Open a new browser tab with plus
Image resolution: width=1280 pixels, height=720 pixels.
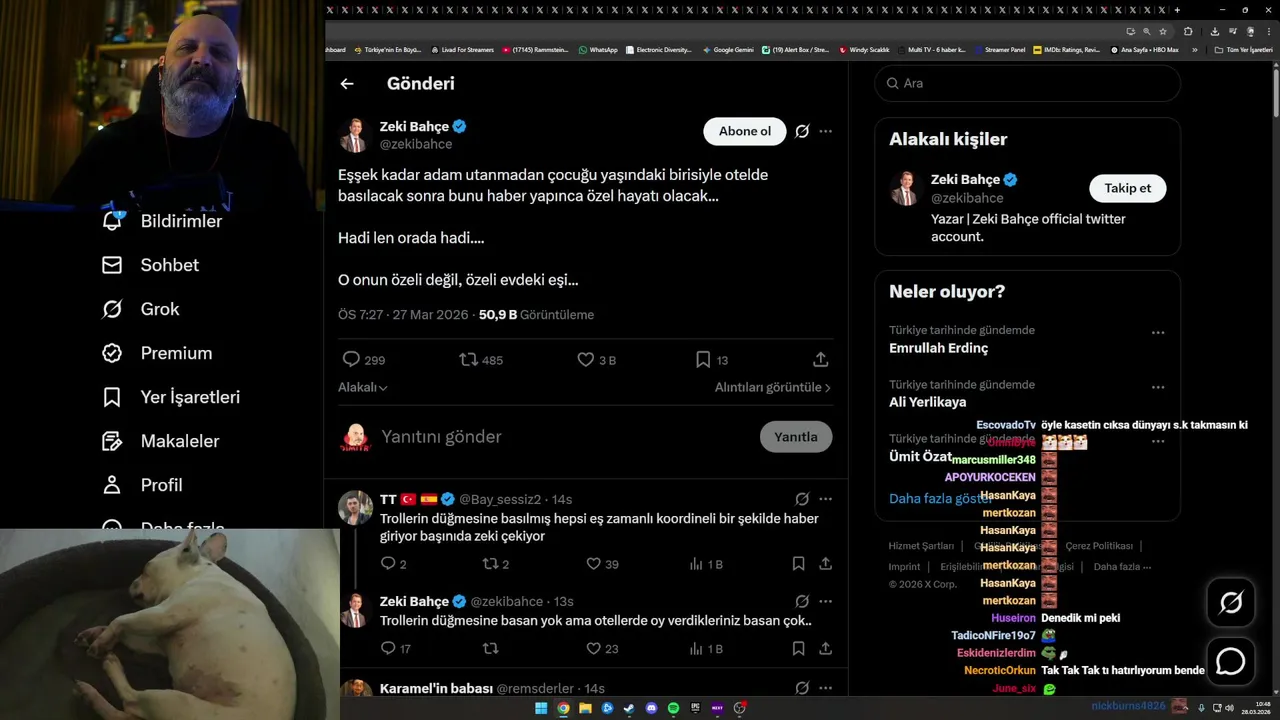click(1177, 10)
